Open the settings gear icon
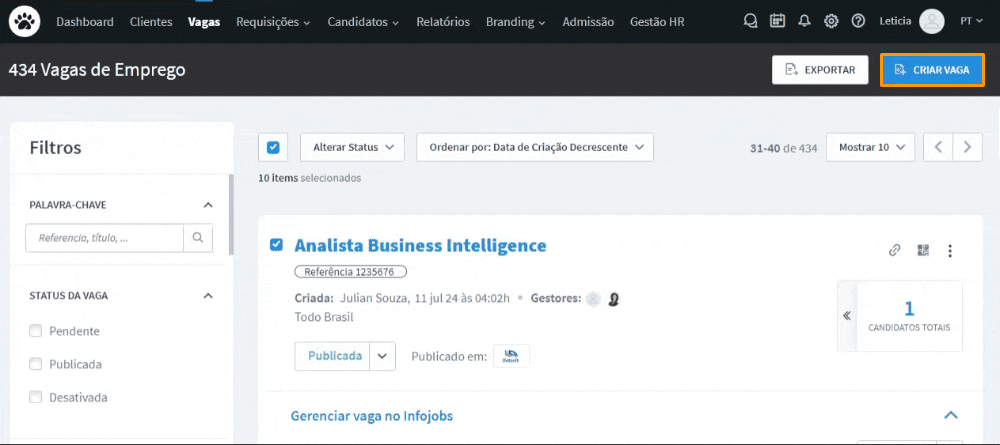Screen dimensions: 1000x445 [x=831, y=21]
